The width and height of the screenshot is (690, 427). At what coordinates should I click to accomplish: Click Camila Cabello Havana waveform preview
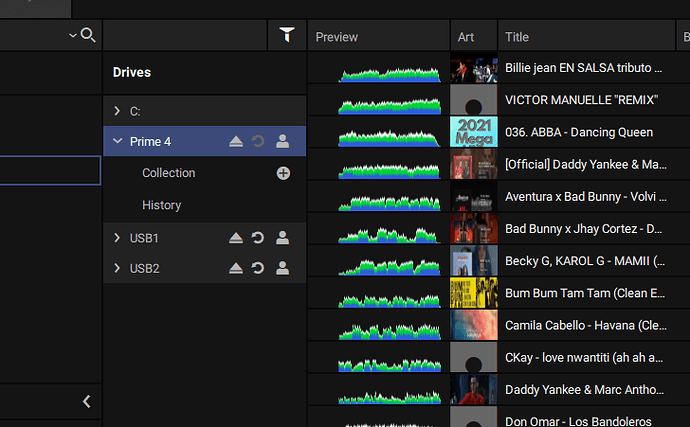pos(389,331)
